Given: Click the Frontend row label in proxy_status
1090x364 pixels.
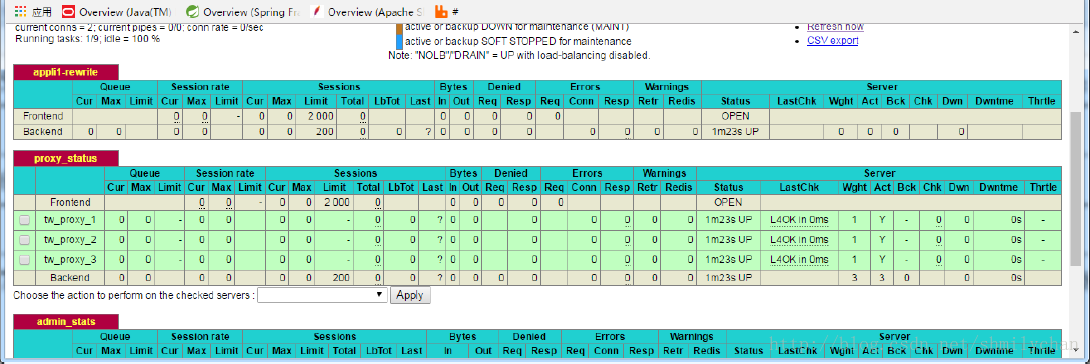Looking at the screenshot, I should pyautogui.click(x=70, y=202).
